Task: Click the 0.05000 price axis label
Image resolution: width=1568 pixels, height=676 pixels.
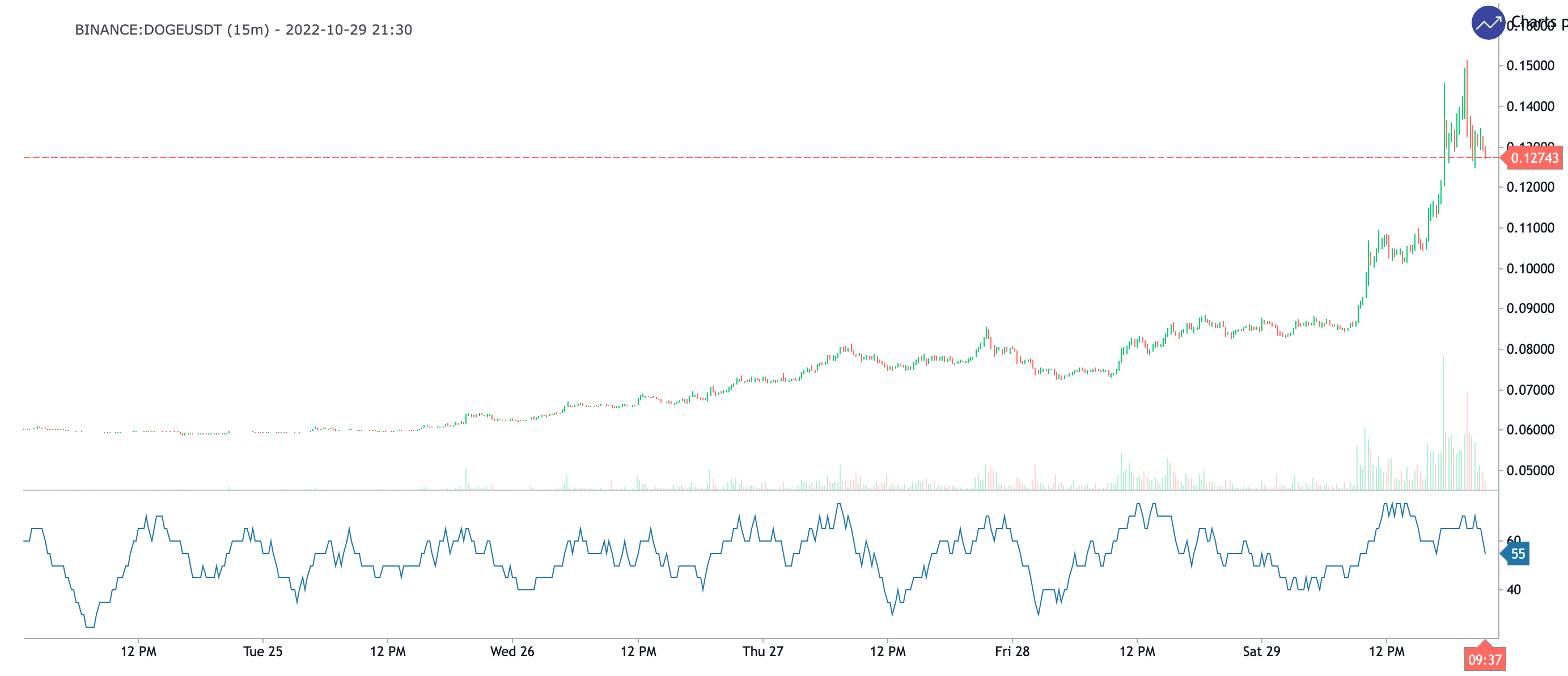Action: (x=1529, y=471)
